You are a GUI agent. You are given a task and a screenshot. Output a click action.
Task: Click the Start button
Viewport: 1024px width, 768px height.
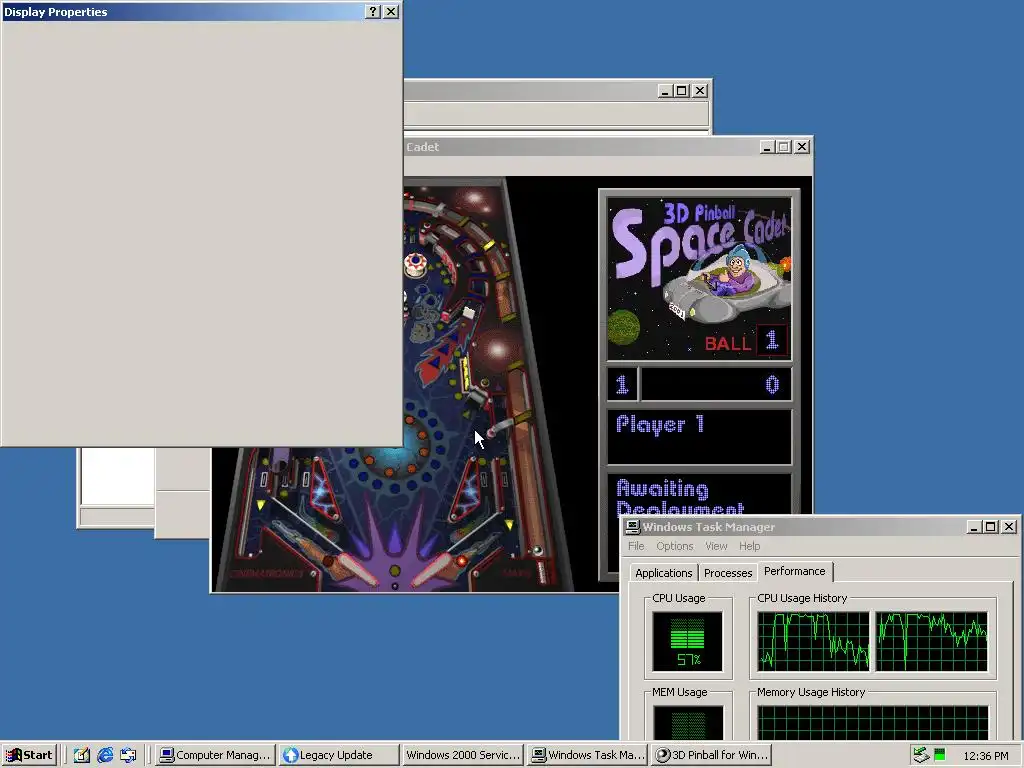(29, 755)
